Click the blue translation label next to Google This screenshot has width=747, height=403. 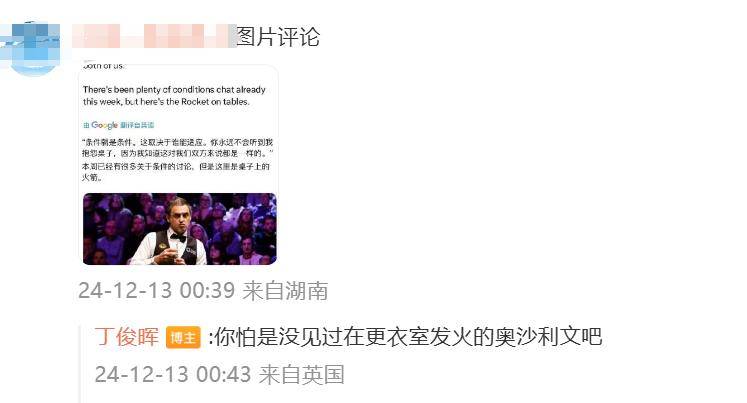pos(137,125)
